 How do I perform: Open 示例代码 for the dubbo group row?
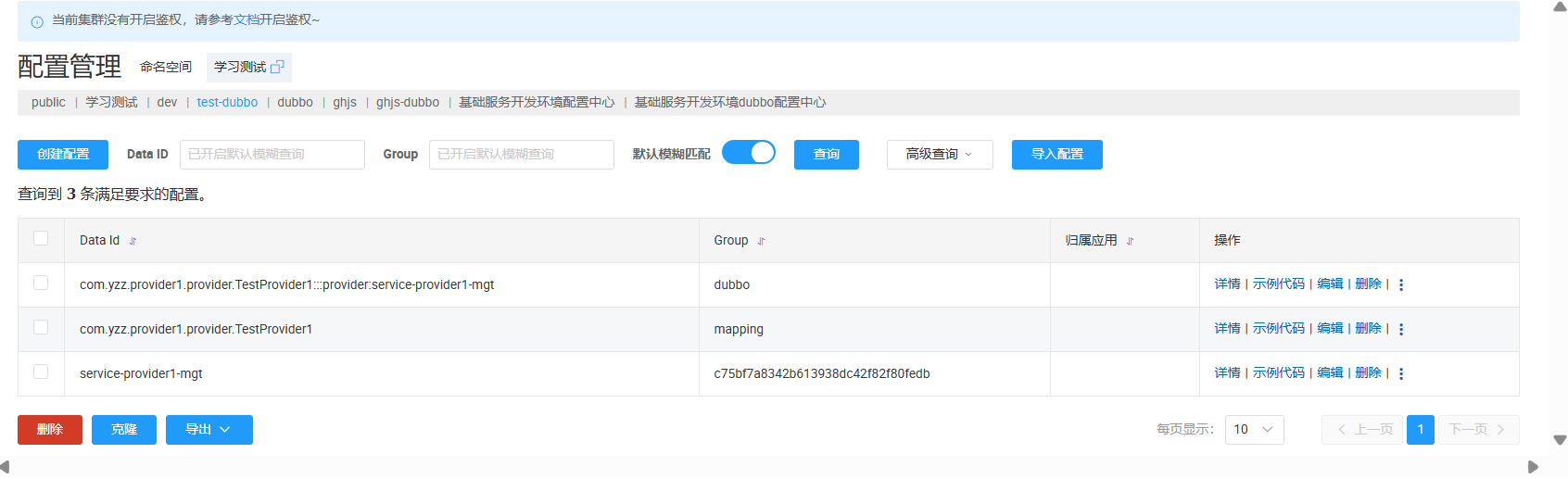[1279, 284]
